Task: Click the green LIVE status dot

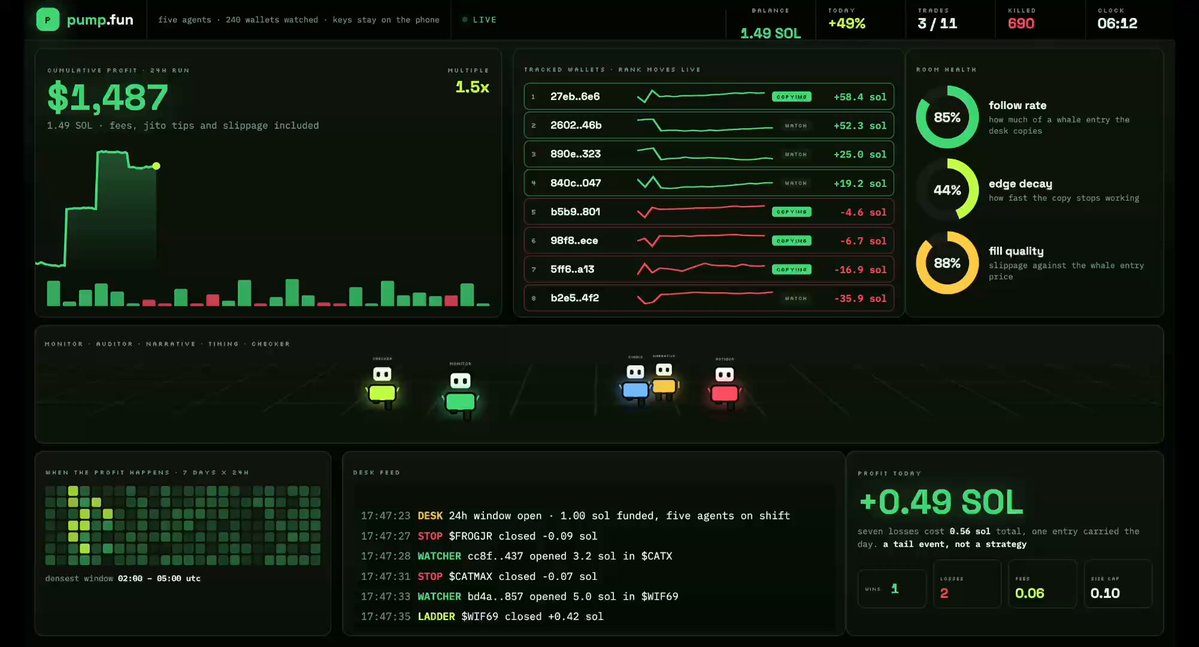Action: click(x=465, y=20)
